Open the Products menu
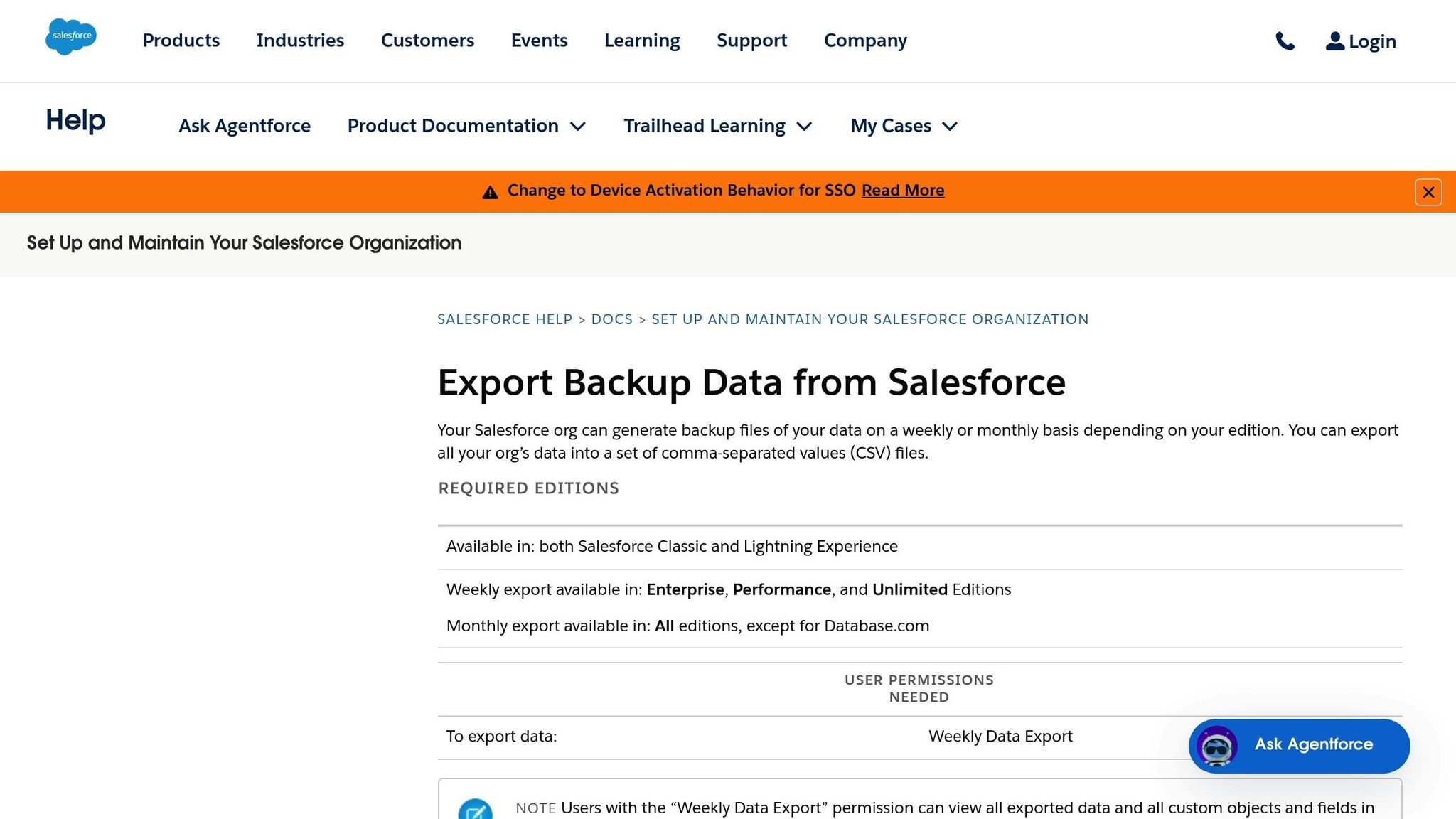The image size is (1456, 819). pyautogui.click(x=181, y=41)
